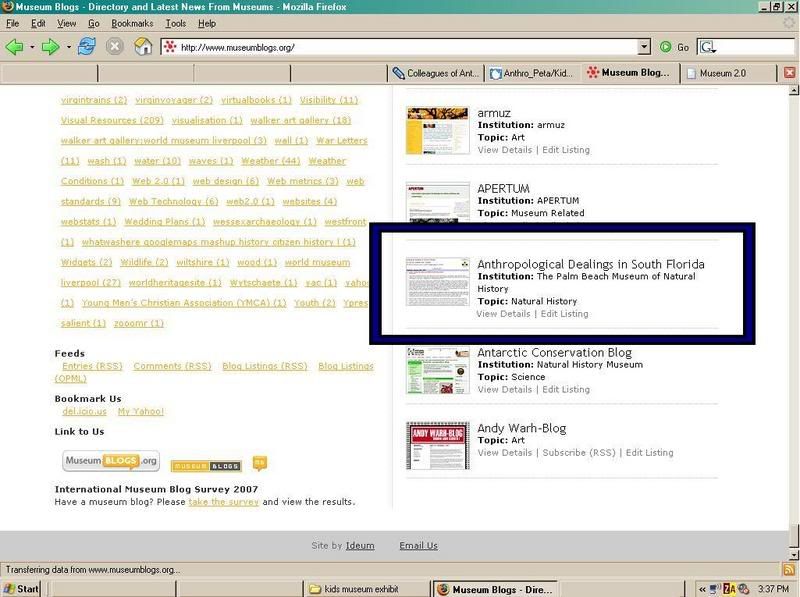
Task: Click View Details under armuz
Action: 505,150
